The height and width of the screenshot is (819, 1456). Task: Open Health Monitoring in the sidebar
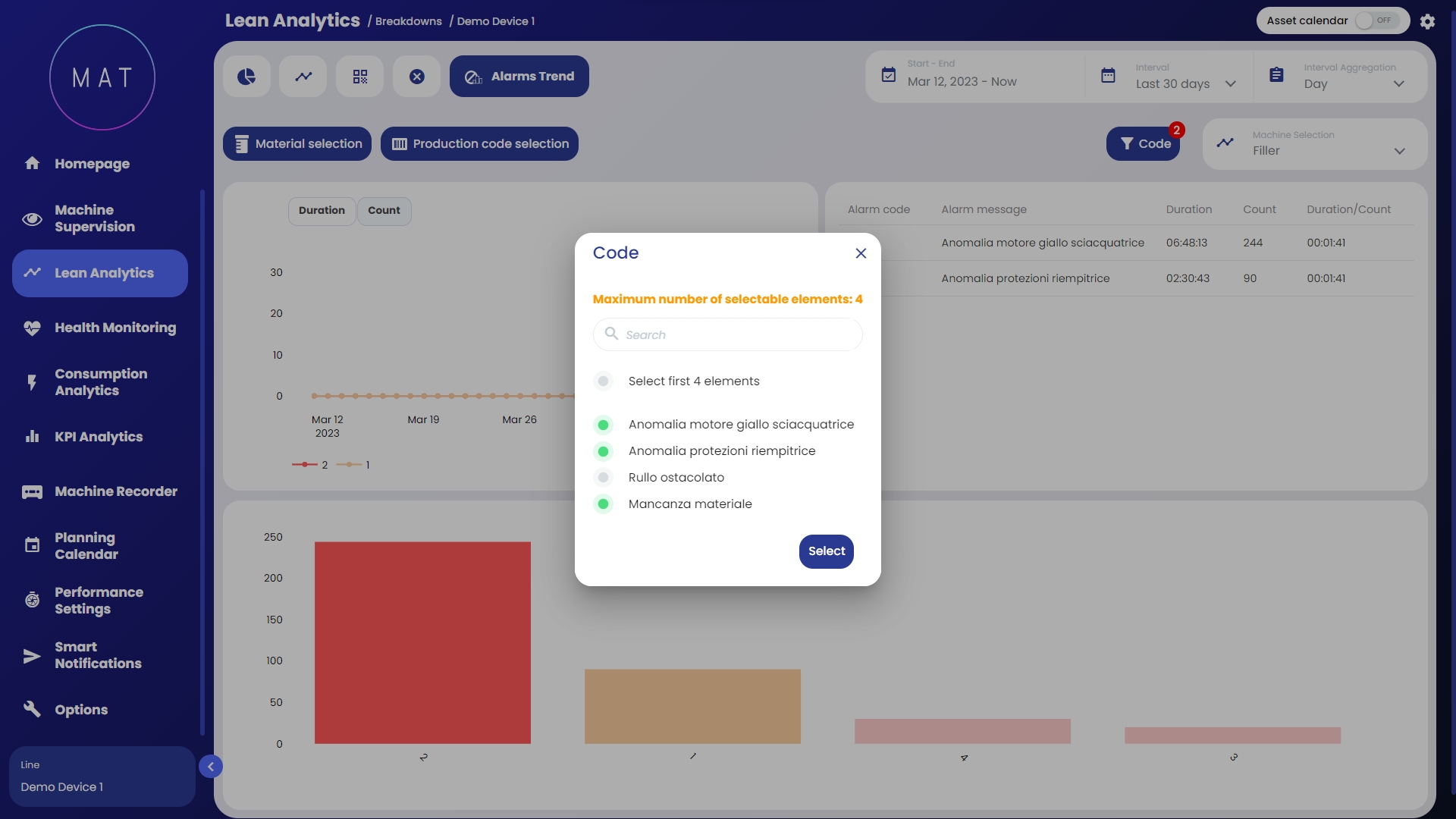click(x=115, y=328)
